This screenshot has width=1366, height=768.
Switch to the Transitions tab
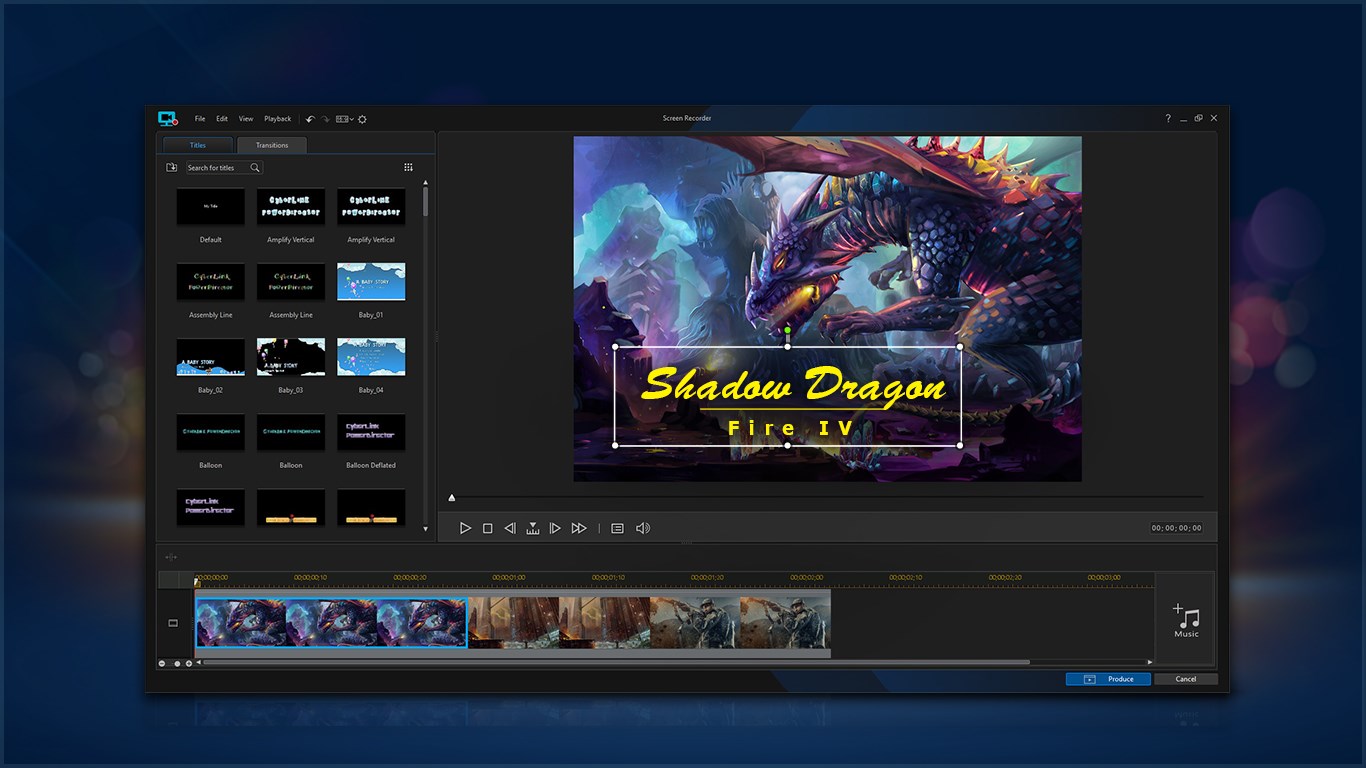pos(272,145)
